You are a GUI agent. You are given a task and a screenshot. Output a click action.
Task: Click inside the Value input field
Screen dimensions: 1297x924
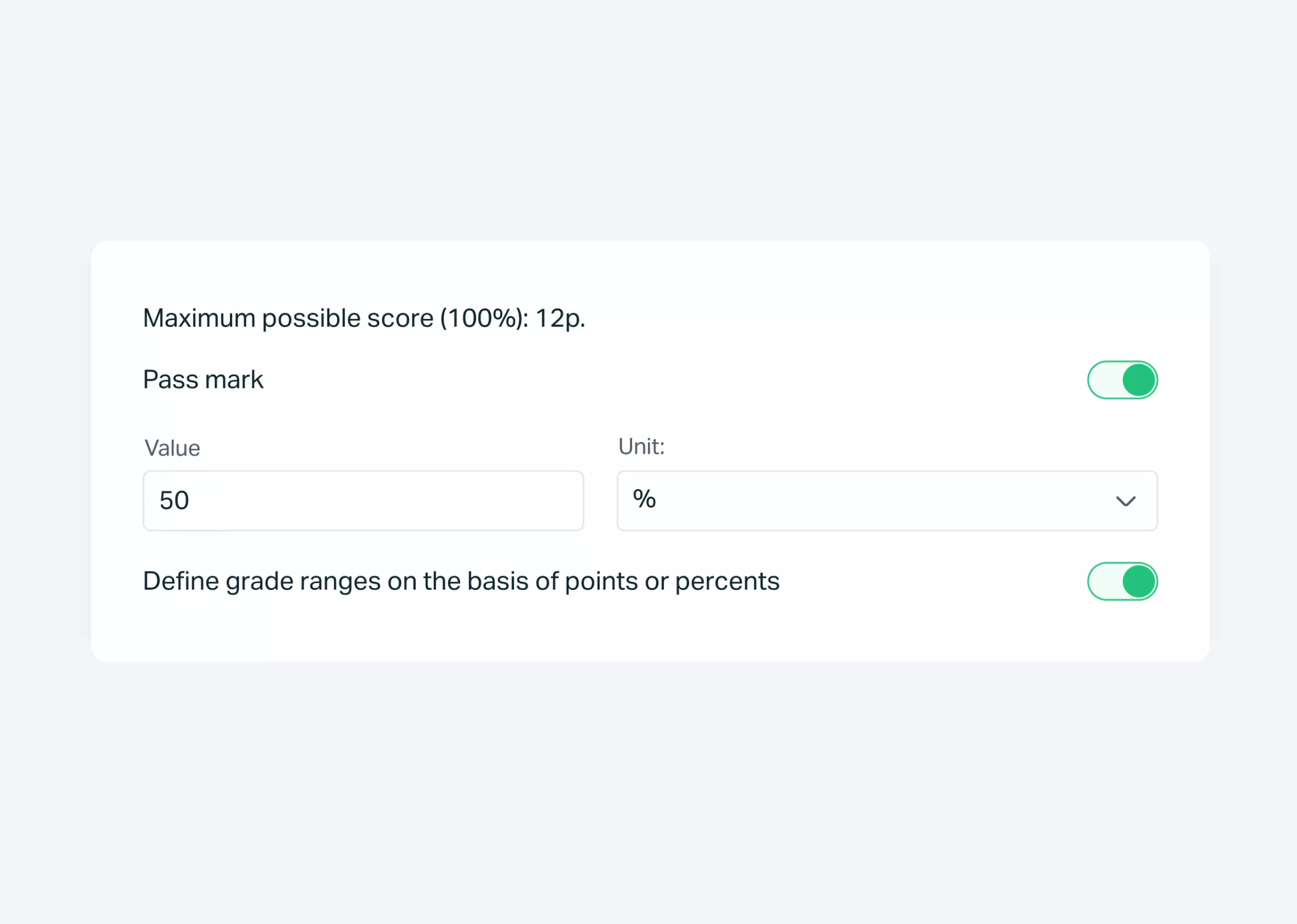362,501
